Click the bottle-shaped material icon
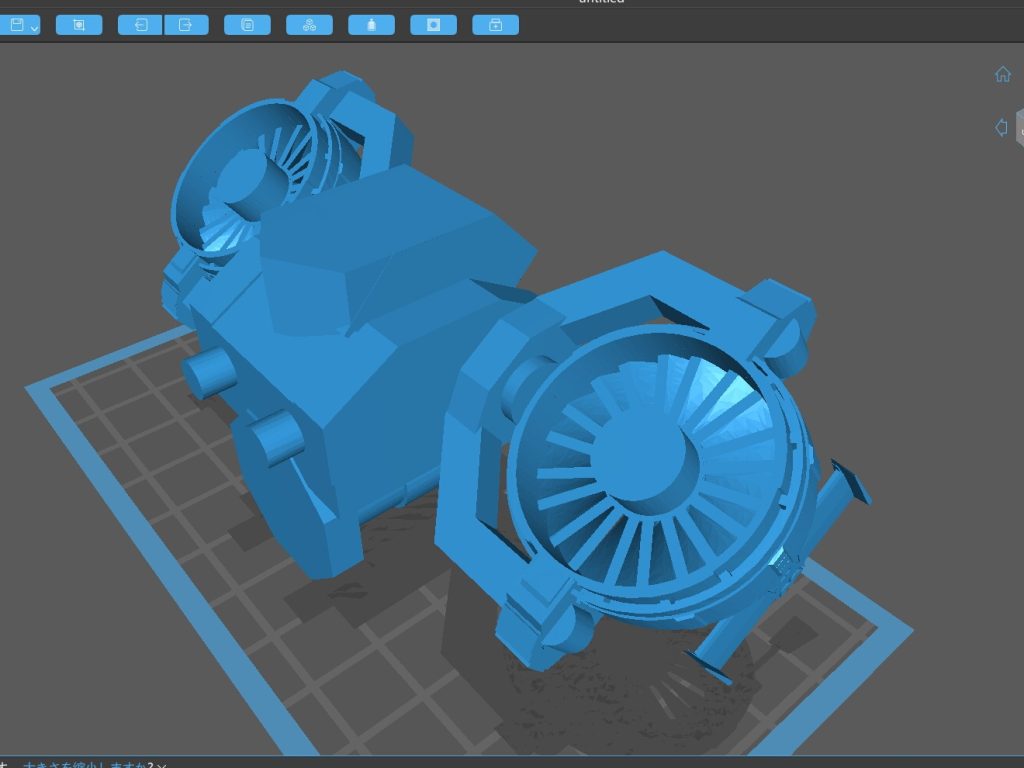This screenshot has width=1024, height=768. click(x=371, y=25)
